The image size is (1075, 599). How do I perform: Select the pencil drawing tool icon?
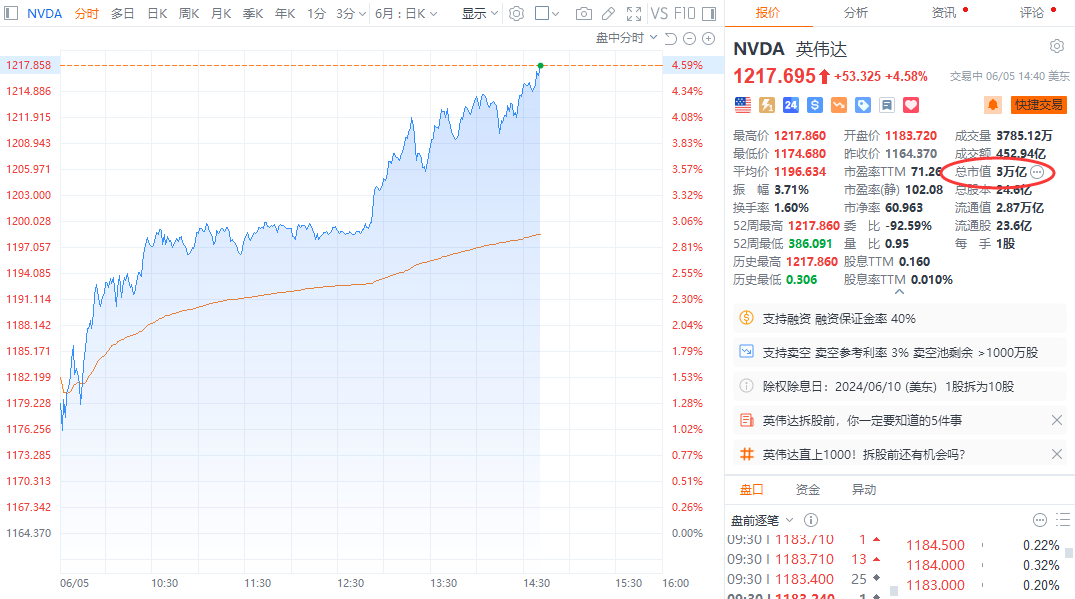609,14
